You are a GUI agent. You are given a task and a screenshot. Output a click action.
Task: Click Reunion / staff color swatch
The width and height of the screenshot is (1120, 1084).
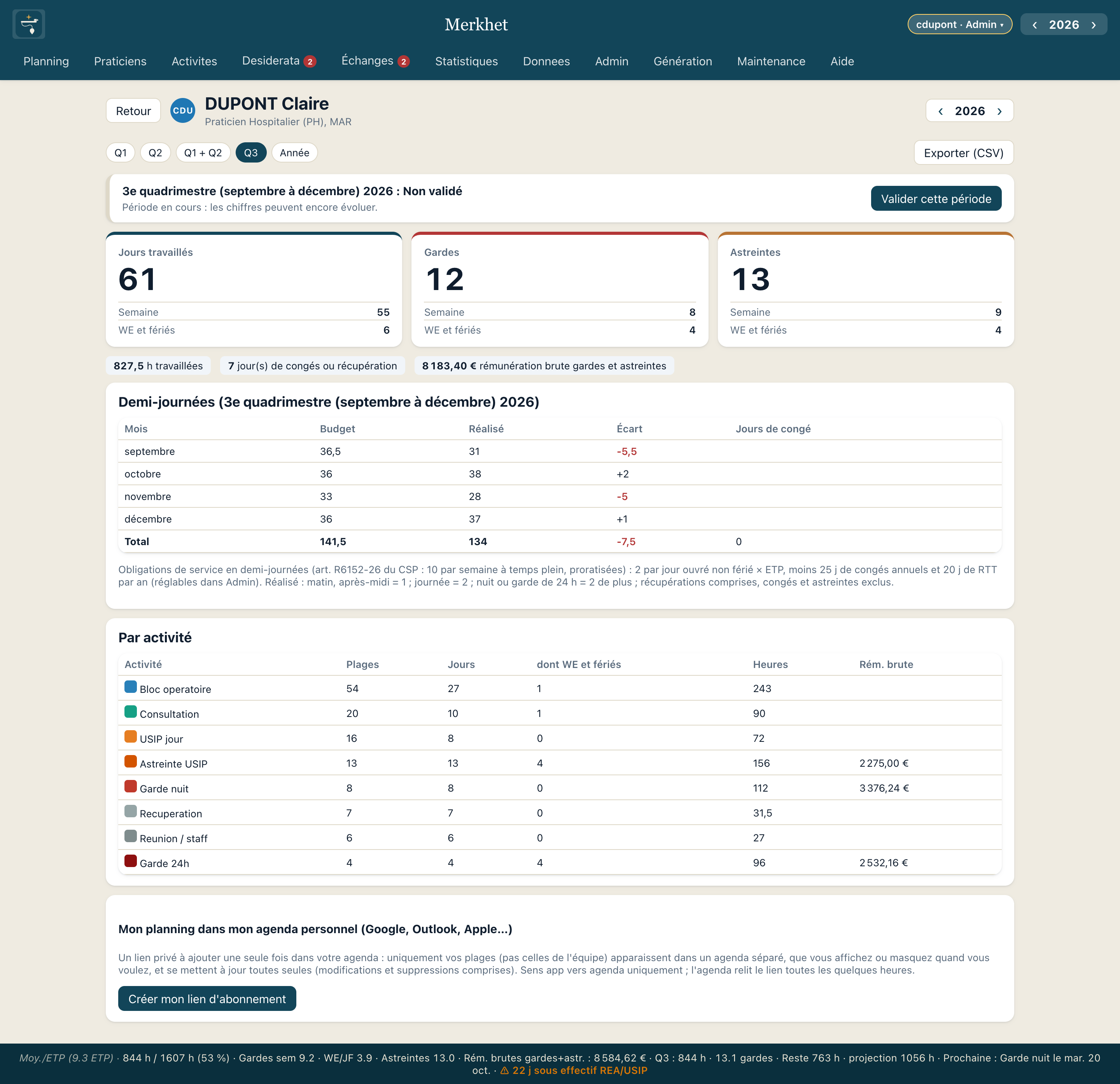(130, 836)
